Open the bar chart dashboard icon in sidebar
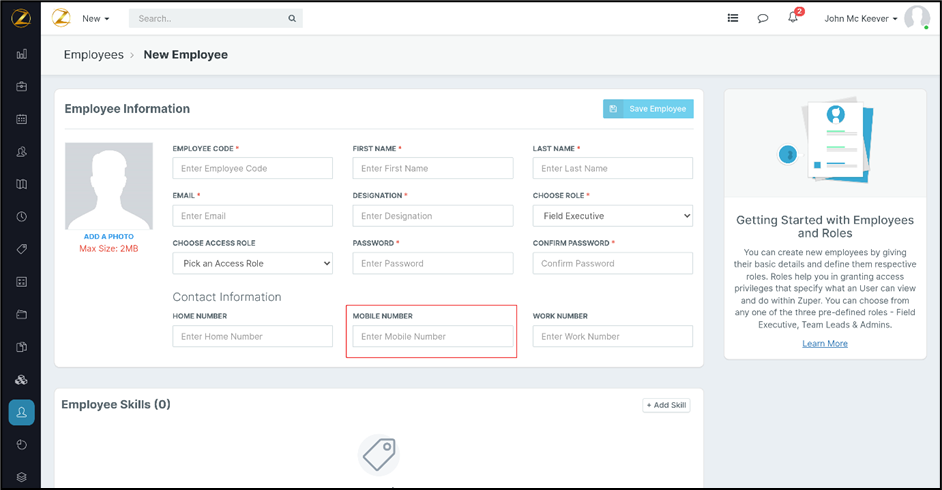This screenshot has width=942, height=490. click(x=22, y=54)
